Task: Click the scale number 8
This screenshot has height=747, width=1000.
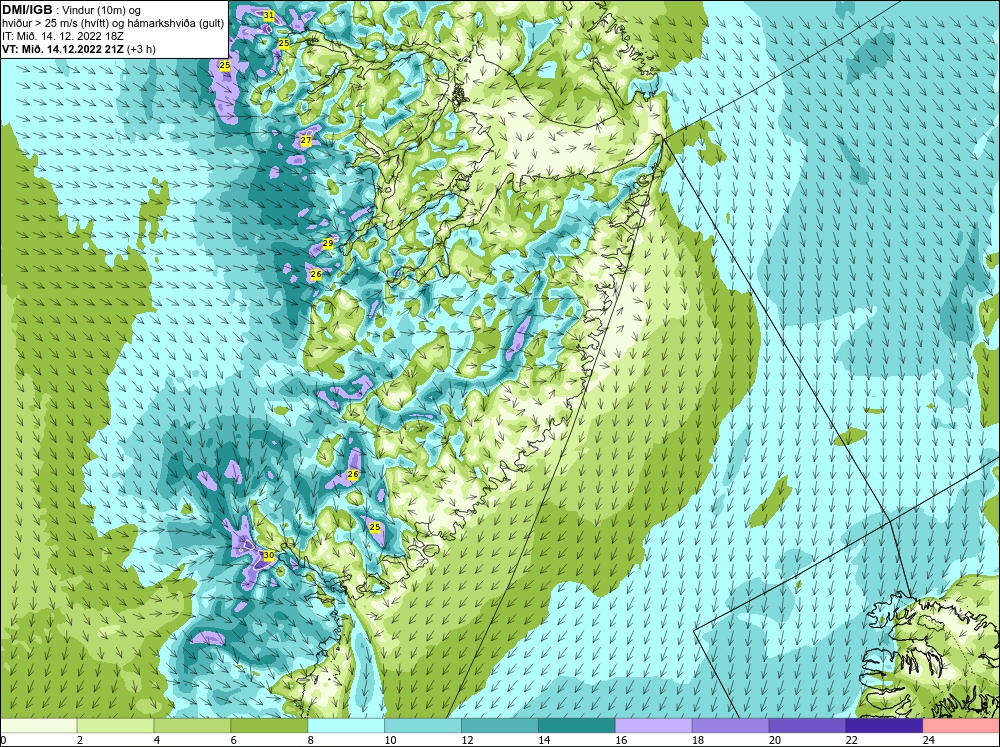Action: pos(311,740)
